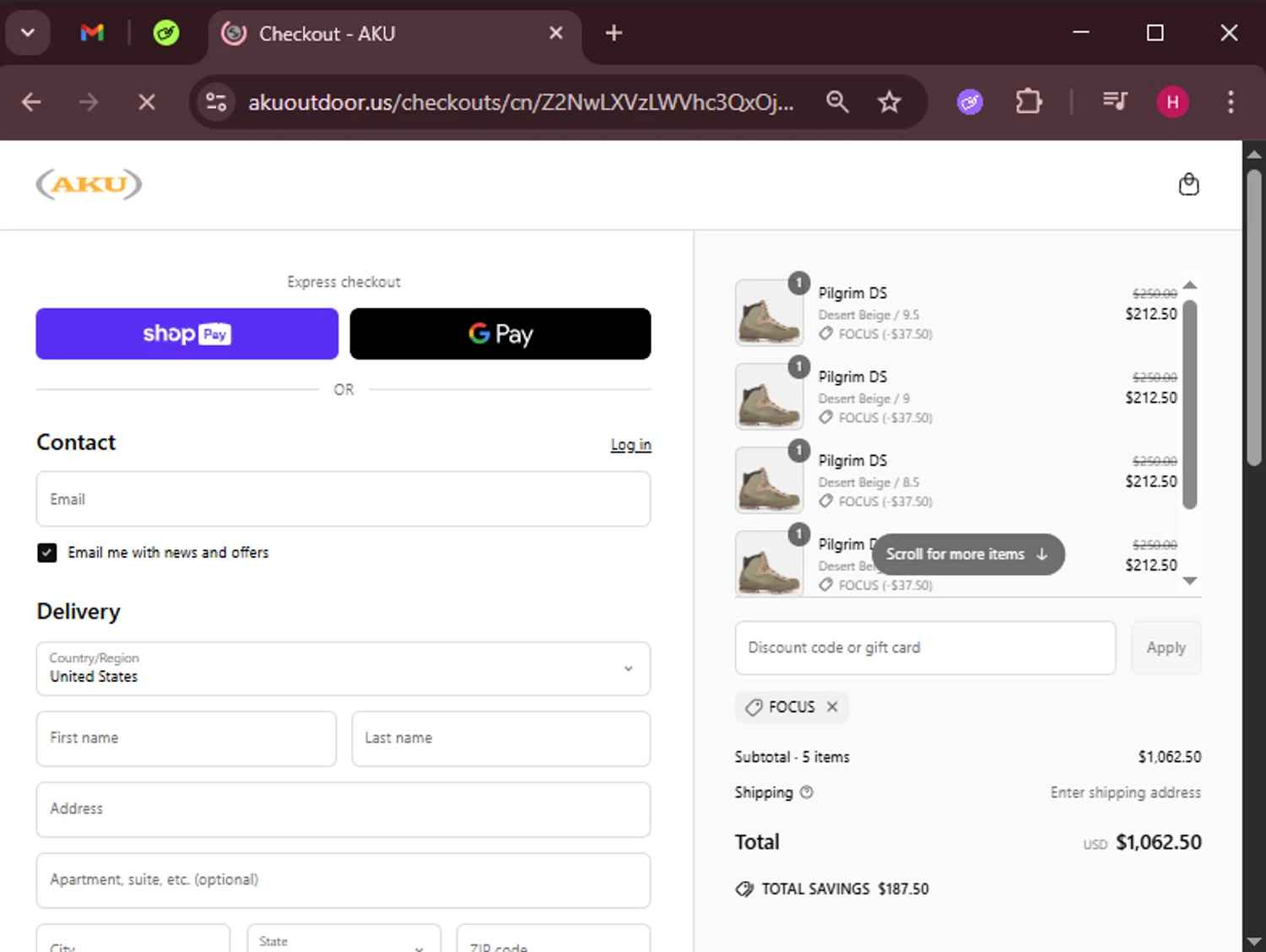
Task: Open media controls icon
Action: (x=1114, y=102)
